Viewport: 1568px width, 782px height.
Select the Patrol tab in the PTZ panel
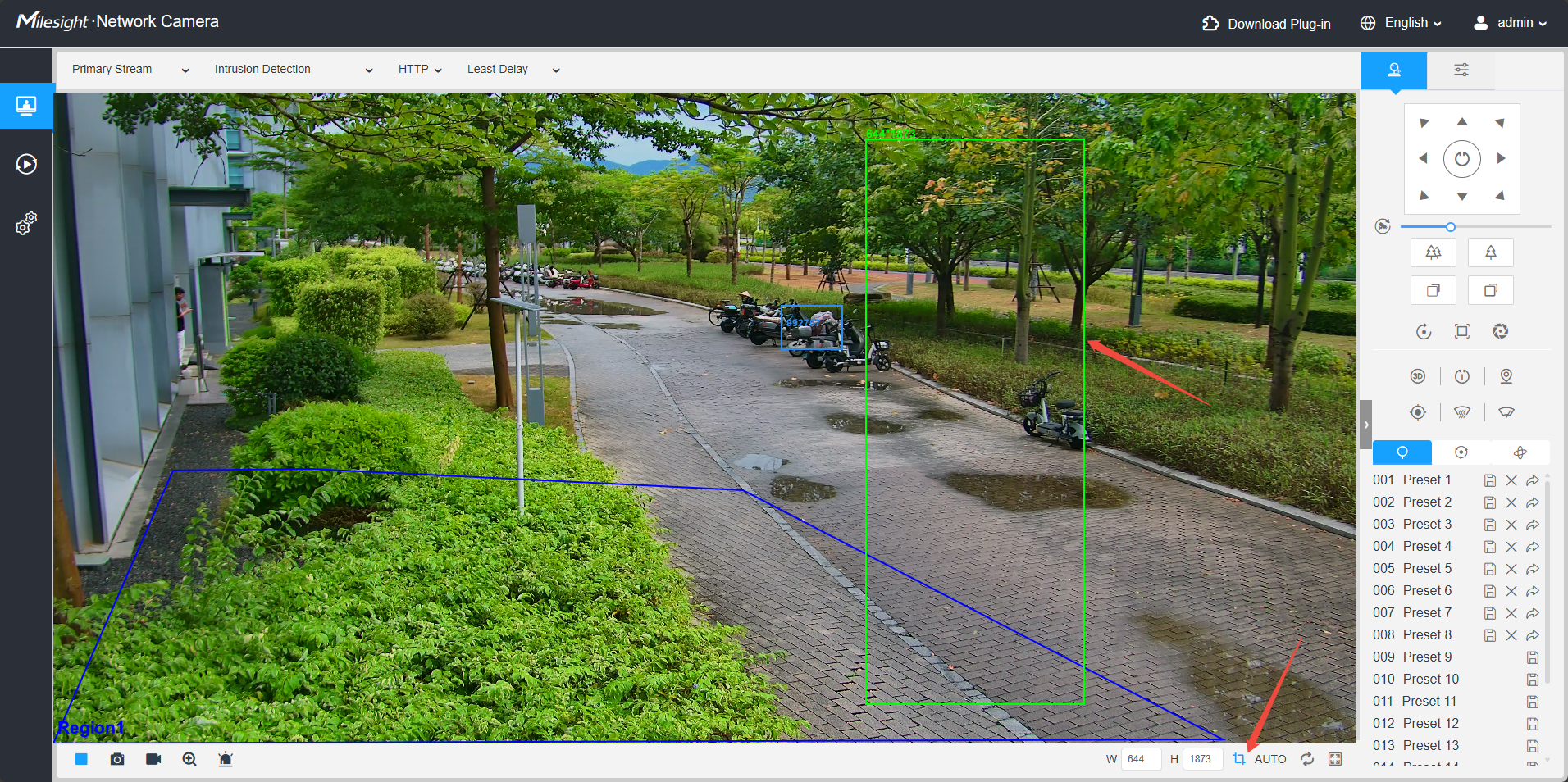click(x=1461, y=452)
